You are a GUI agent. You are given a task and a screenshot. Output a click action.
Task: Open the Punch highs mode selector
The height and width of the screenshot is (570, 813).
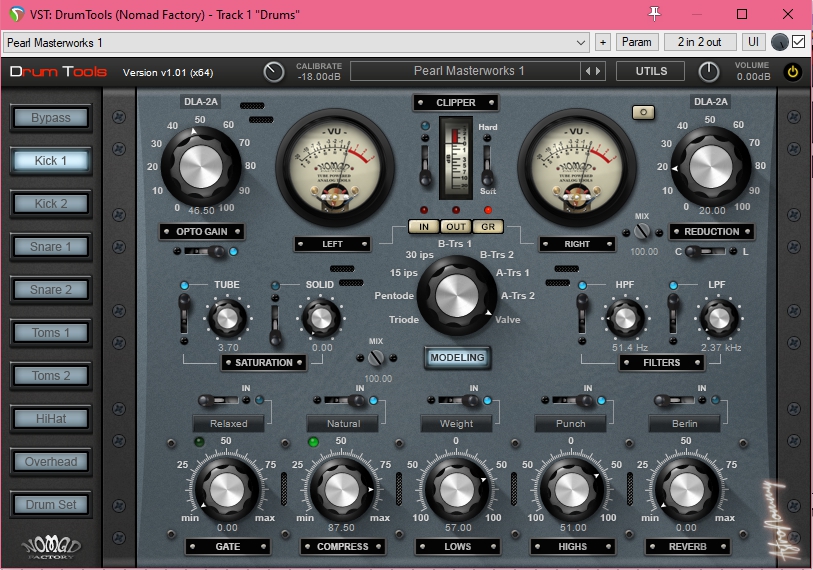(x=570, y=424)
